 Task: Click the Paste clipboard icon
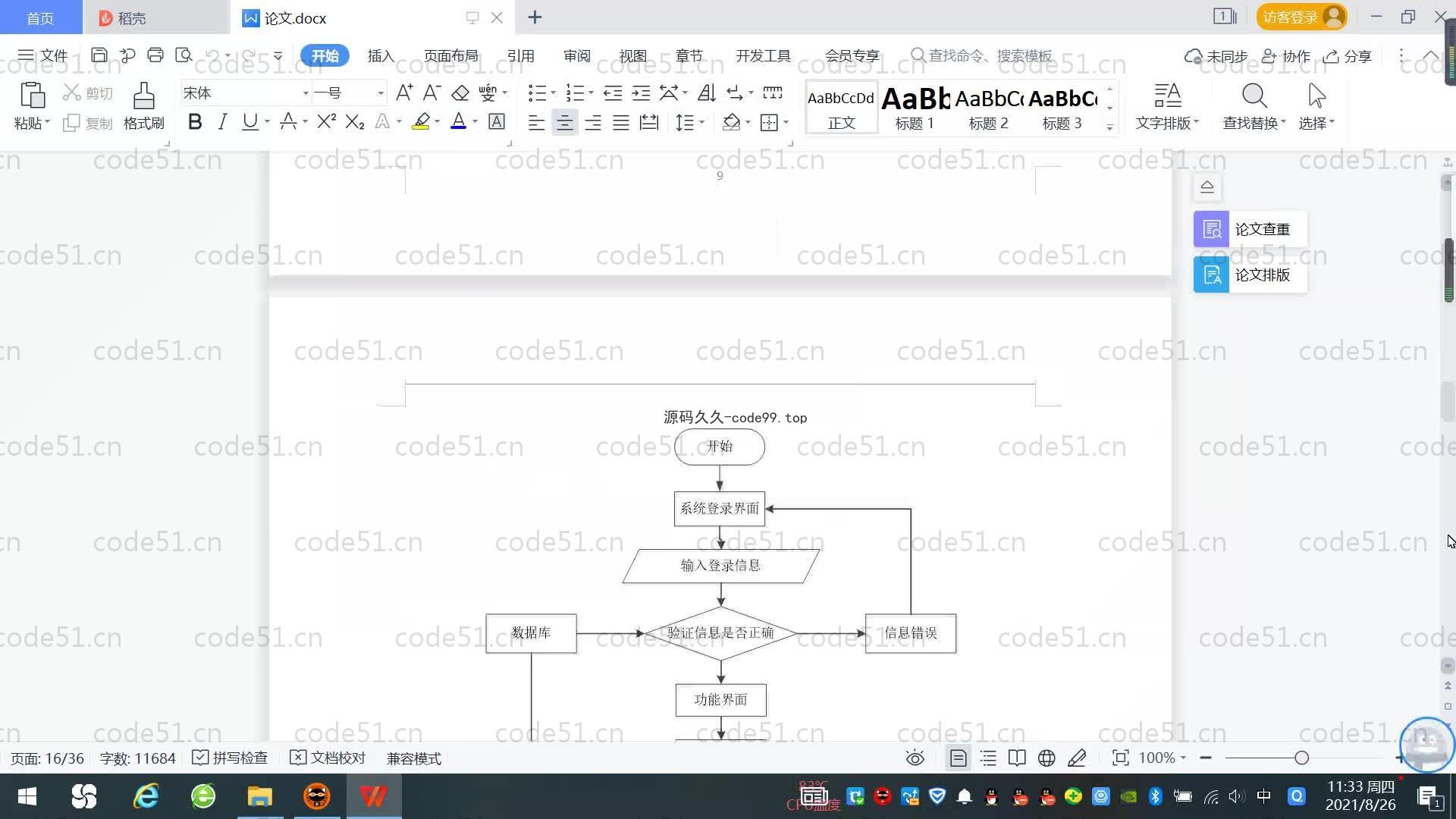pos(32,96)
